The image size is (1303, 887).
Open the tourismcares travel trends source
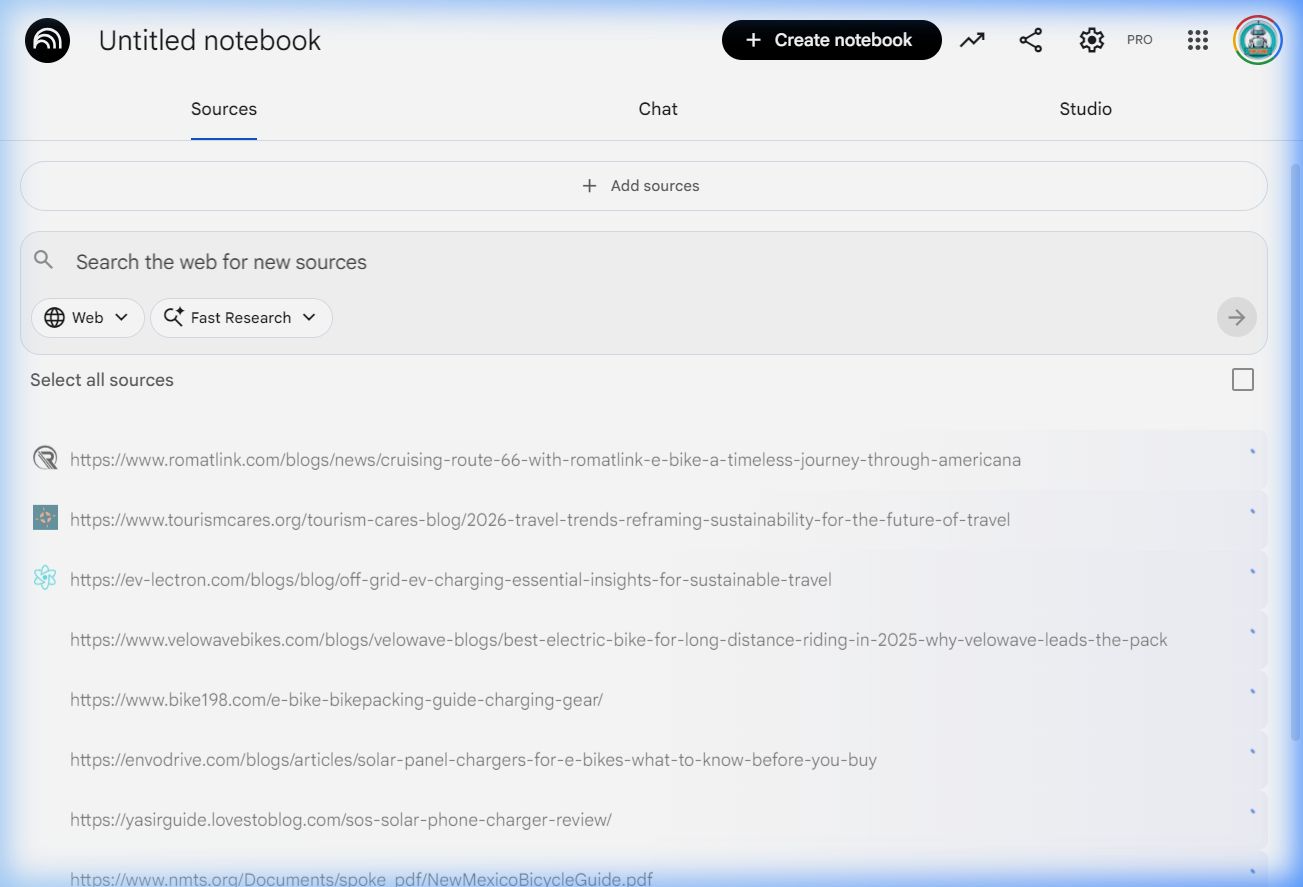coord(540,520)
